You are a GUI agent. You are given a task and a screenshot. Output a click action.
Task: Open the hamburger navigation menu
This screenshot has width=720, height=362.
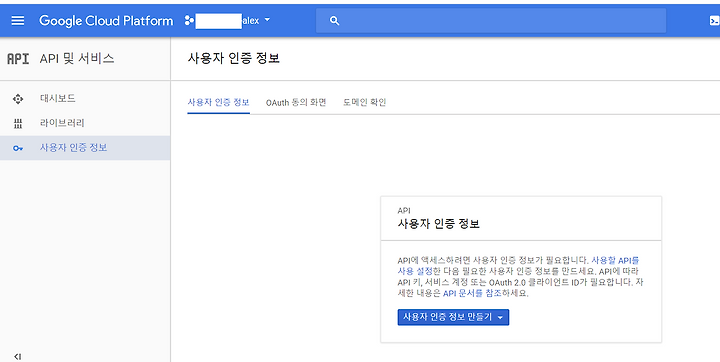[x=17, y=21]
